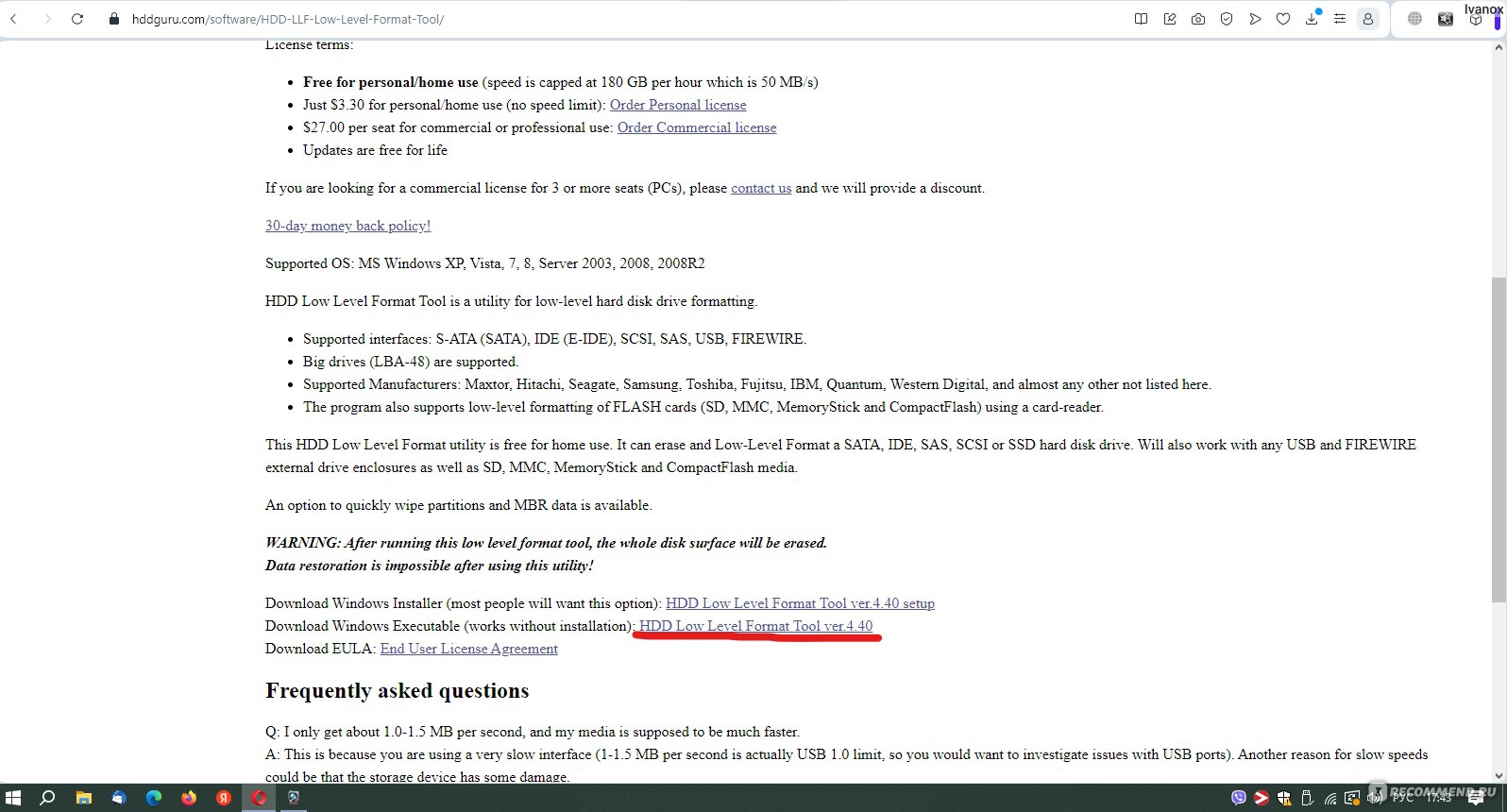Open the privacy shield icon
Image resolution: width=1507 pixels, height=812 pixels.
(x=1227, y=19)
